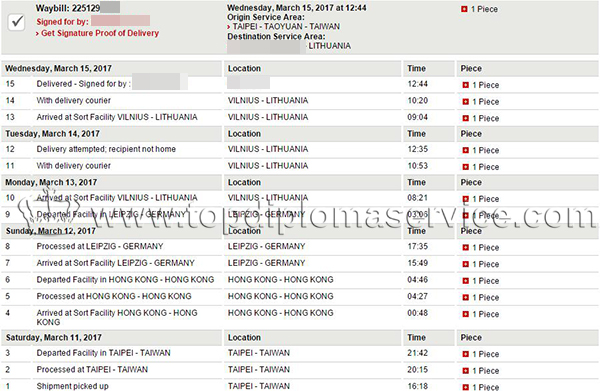Click HONG KONG location in the 04:27 row

(280, 297)
